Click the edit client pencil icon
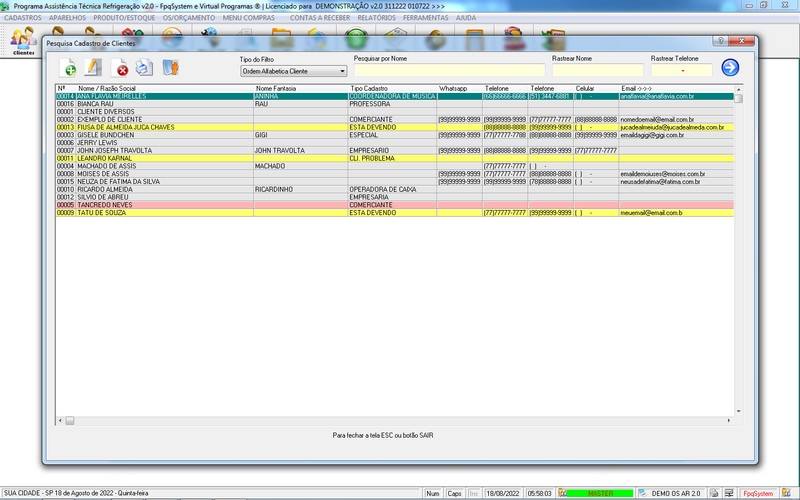 [x=93, y=67]
